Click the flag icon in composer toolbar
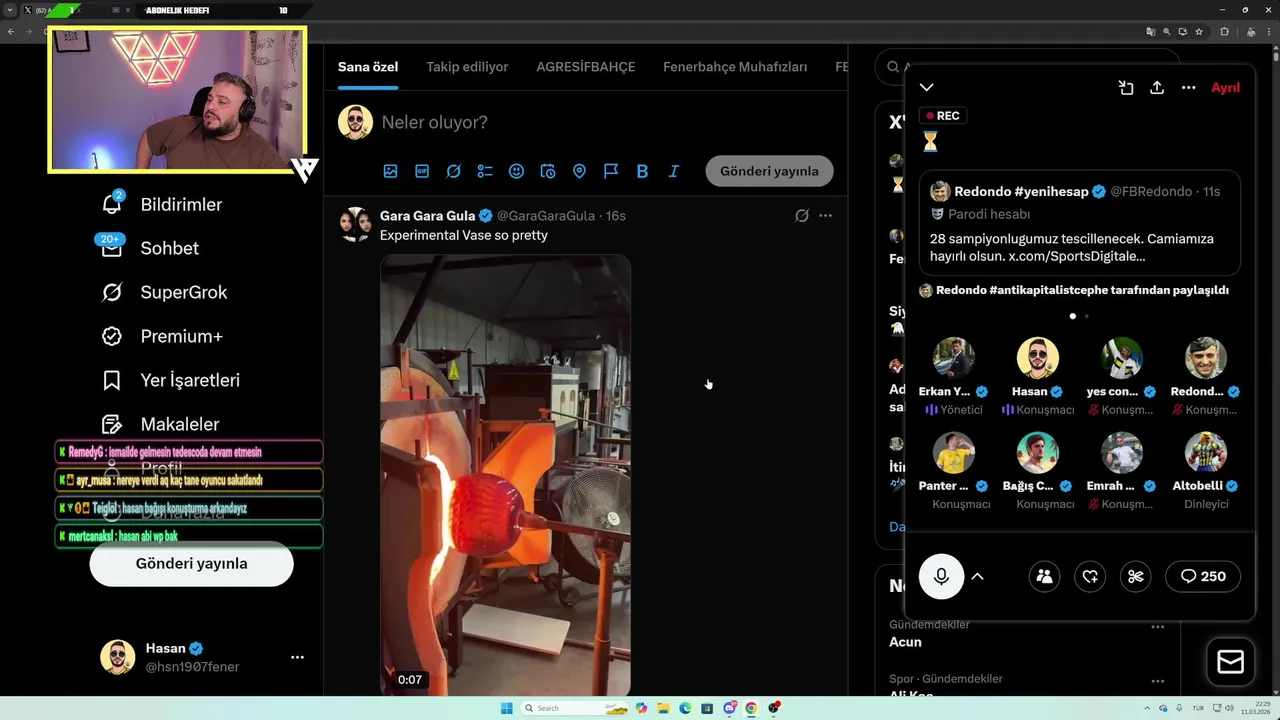The width and height of the screenshot is (1280, 720). [611, 171]
